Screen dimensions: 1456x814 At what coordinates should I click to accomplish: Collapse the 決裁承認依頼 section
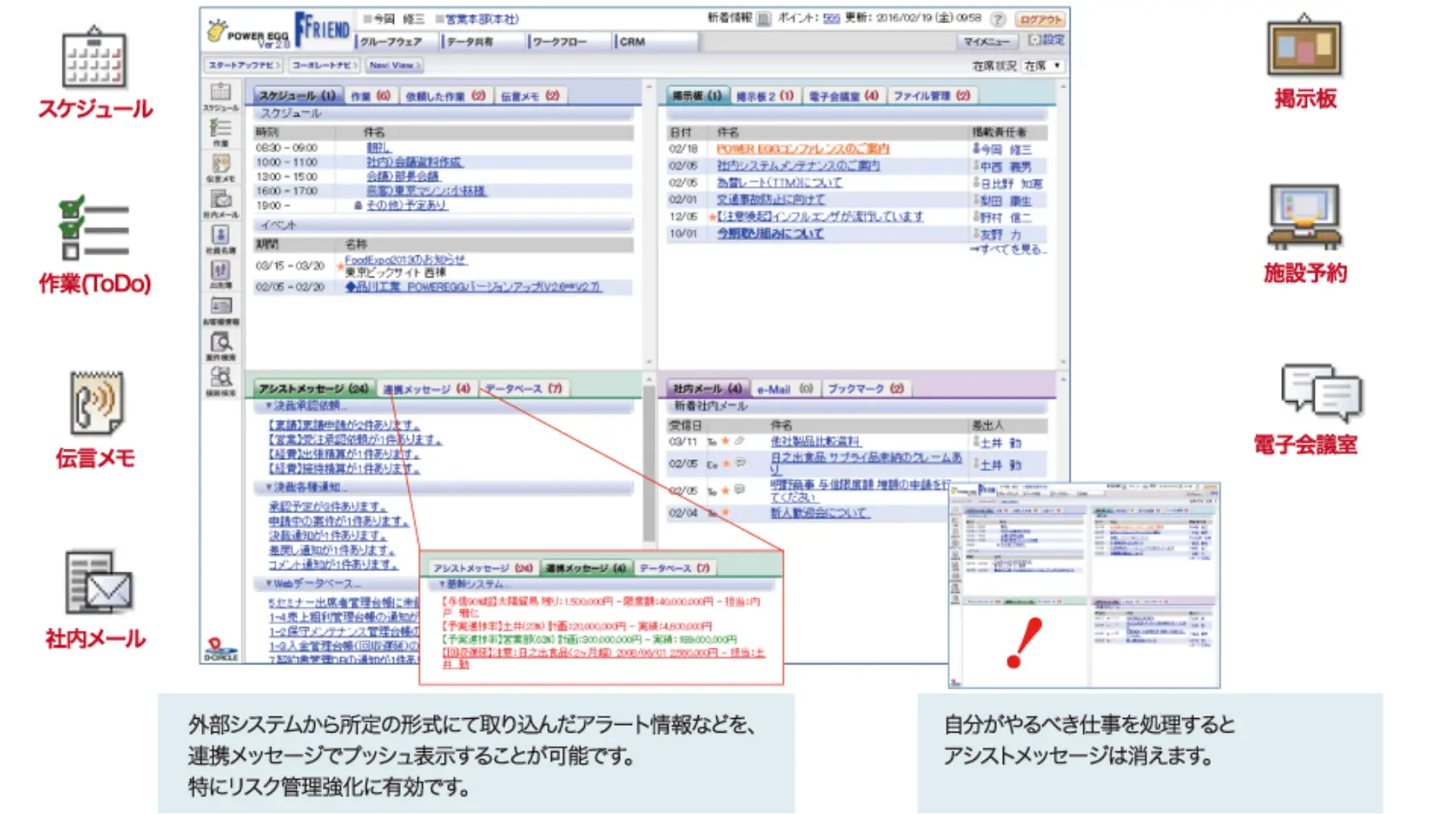[x=269, y=405]
